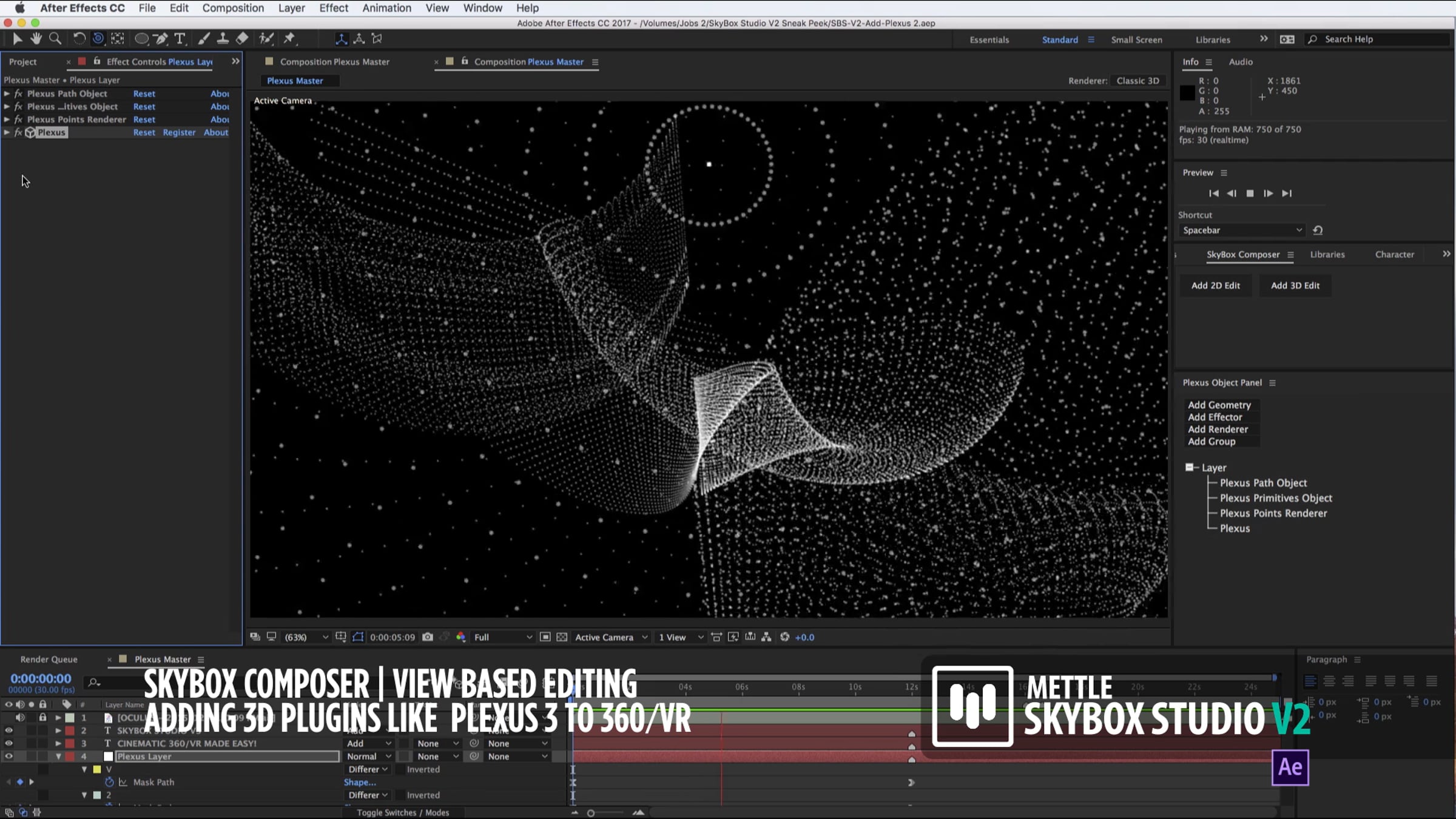This screenshot has height=819, width=1456.
Task: Select the Puppet Pin tool
Action: [x=289, y=39]
